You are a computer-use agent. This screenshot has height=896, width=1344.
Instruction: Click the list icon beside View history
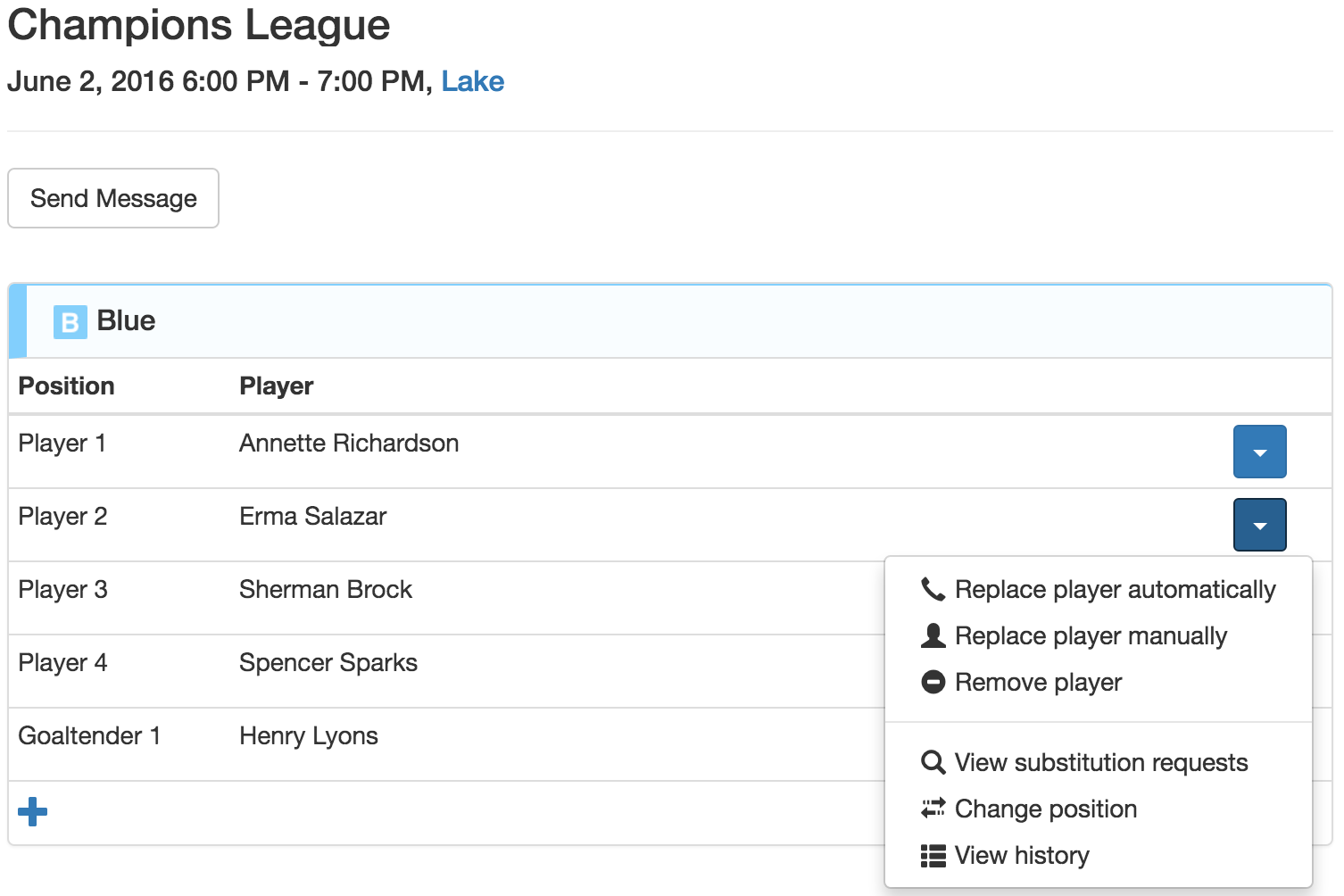933,856
